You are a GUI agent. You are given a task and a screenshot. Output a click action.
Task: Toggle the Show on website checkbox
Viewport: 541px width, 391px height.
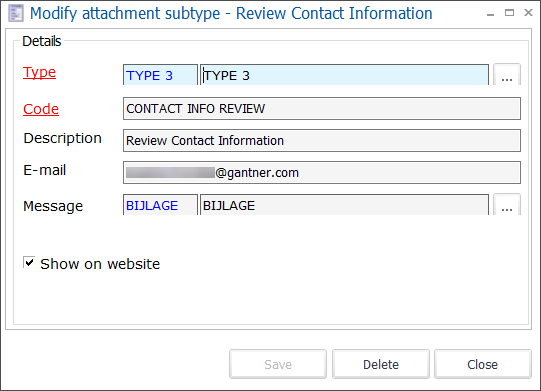[x=29, y=262]
